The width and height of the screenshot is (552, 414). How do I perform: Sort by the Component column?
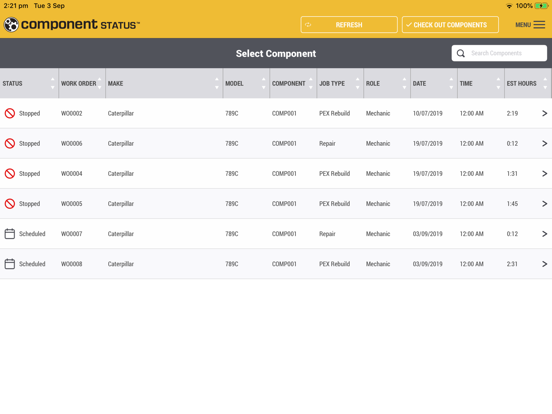293,83
